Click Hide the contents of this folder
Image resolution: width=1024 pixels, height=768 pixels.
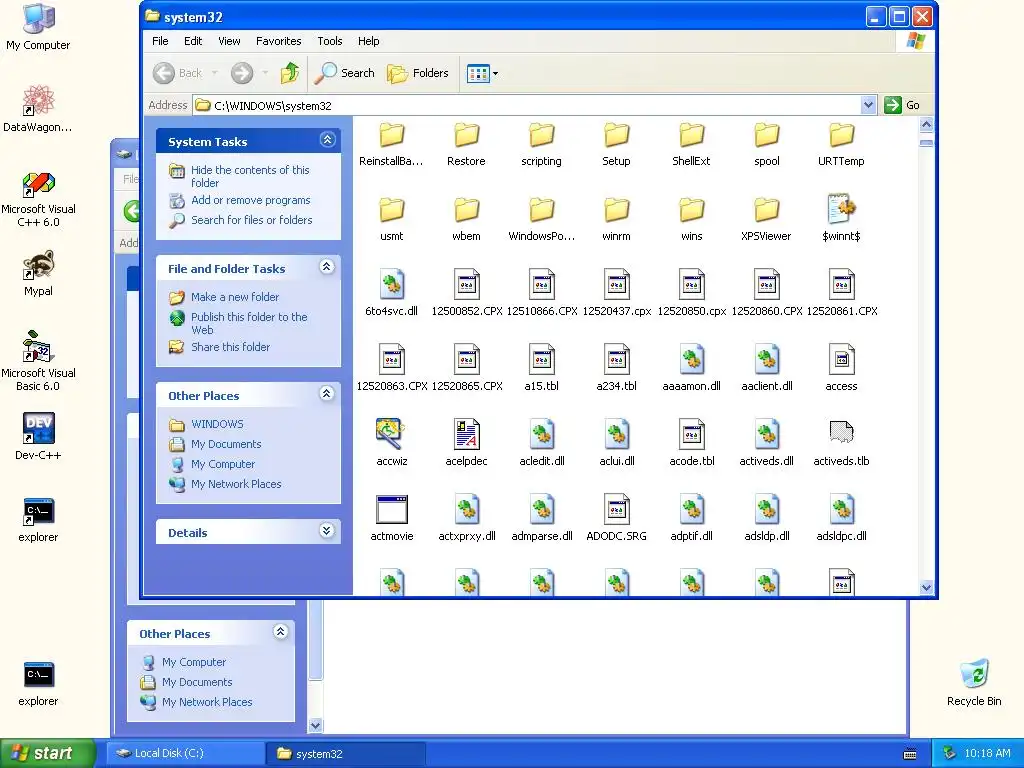[250, 176]
